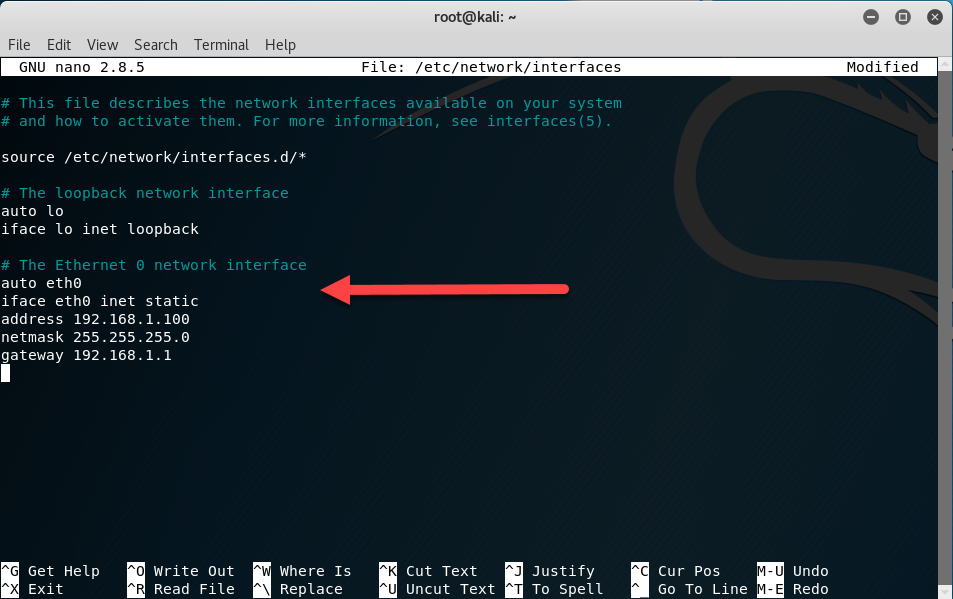Click Cut Text shortcut

tap(440, 571)
